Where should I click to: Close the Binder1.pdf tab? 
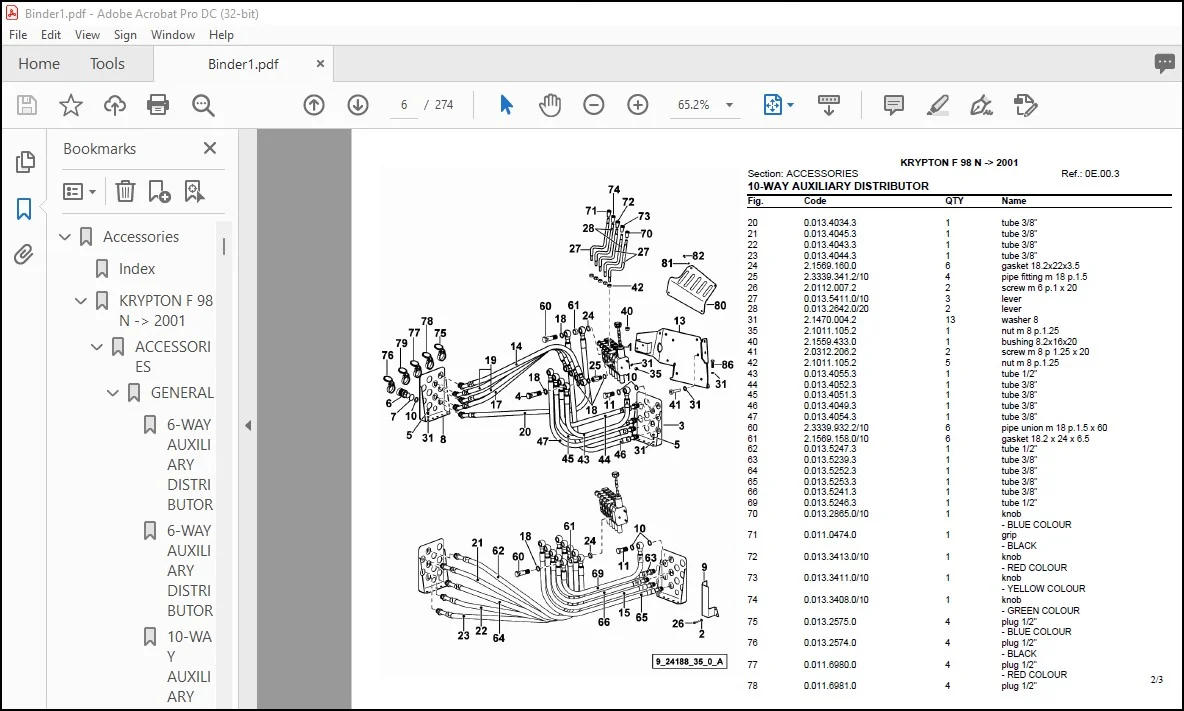point(320,64)
